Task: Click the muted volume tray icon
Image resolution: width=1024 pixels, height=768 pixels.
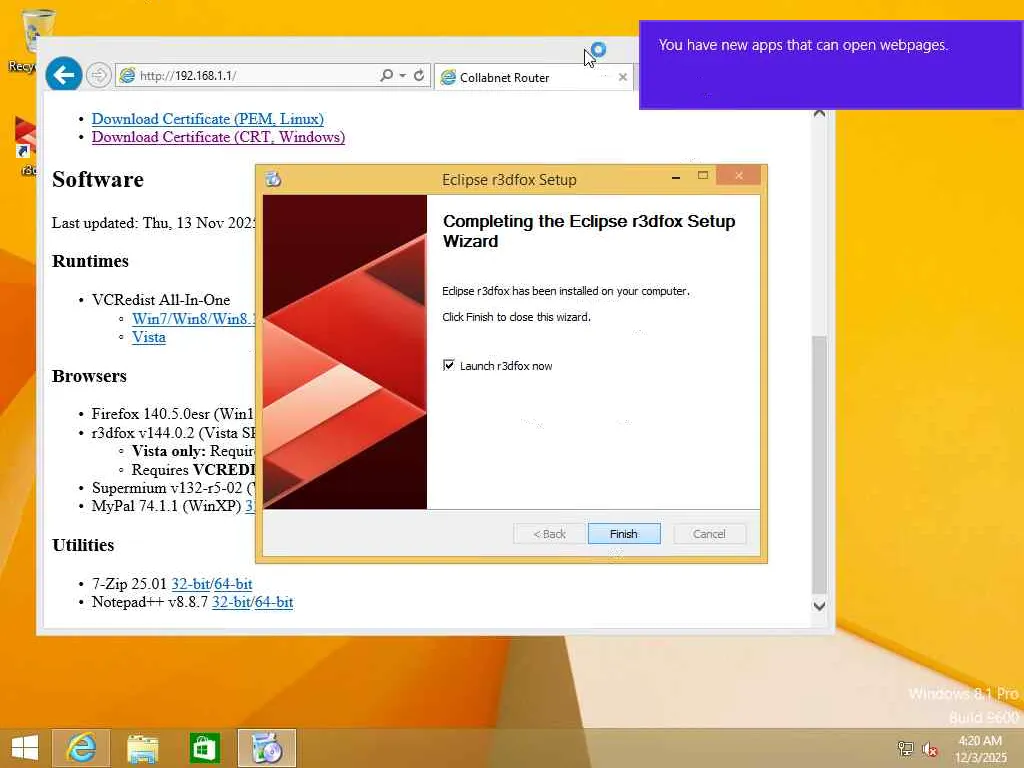Action: [930, 749]
